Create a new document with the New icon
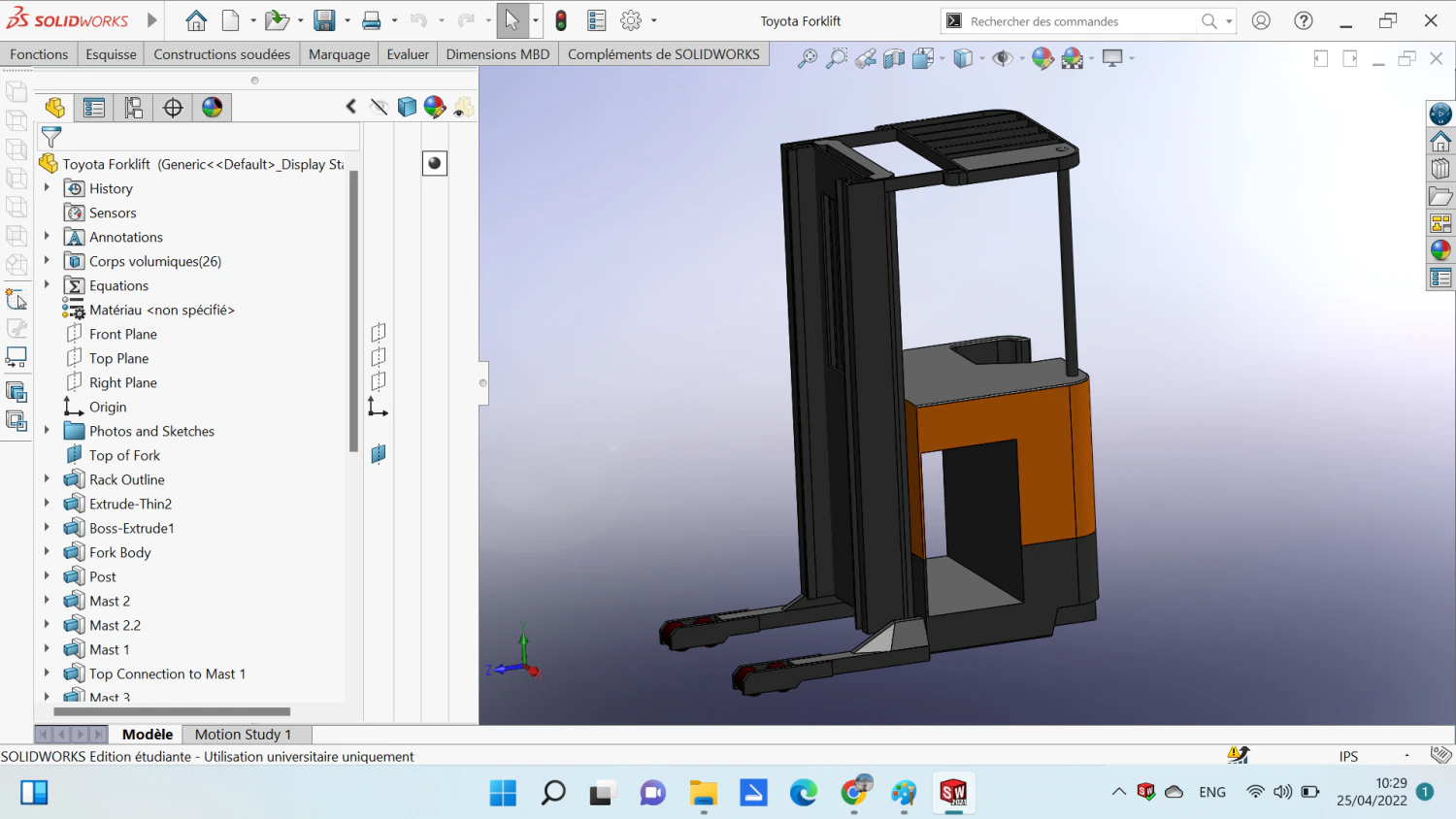 pos(230,20)
